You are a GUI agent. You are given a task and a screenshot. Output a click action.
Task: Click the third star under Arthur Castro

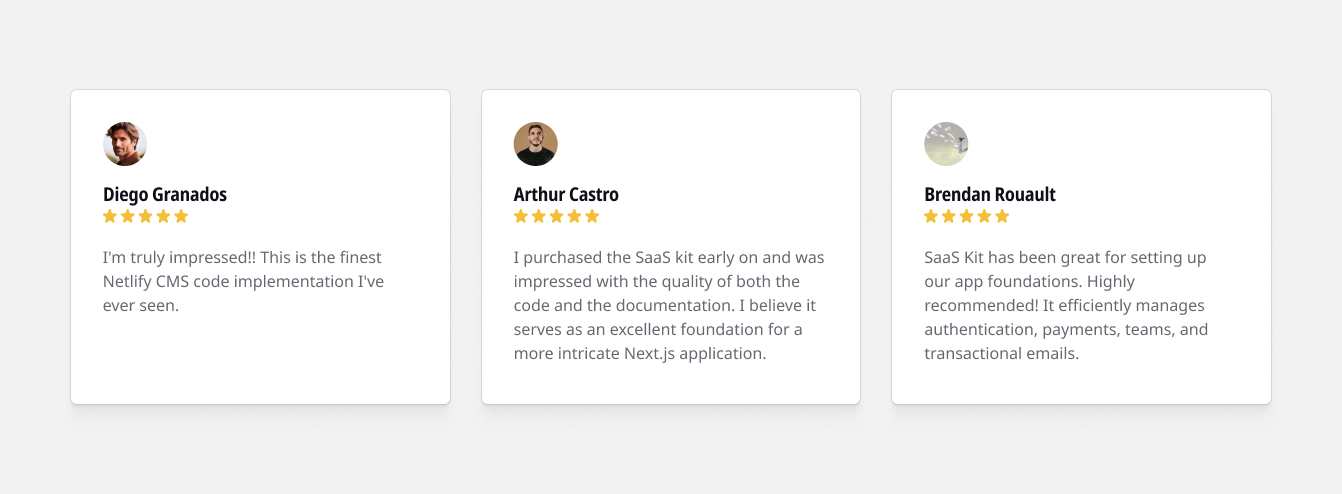tap(556, 216)
